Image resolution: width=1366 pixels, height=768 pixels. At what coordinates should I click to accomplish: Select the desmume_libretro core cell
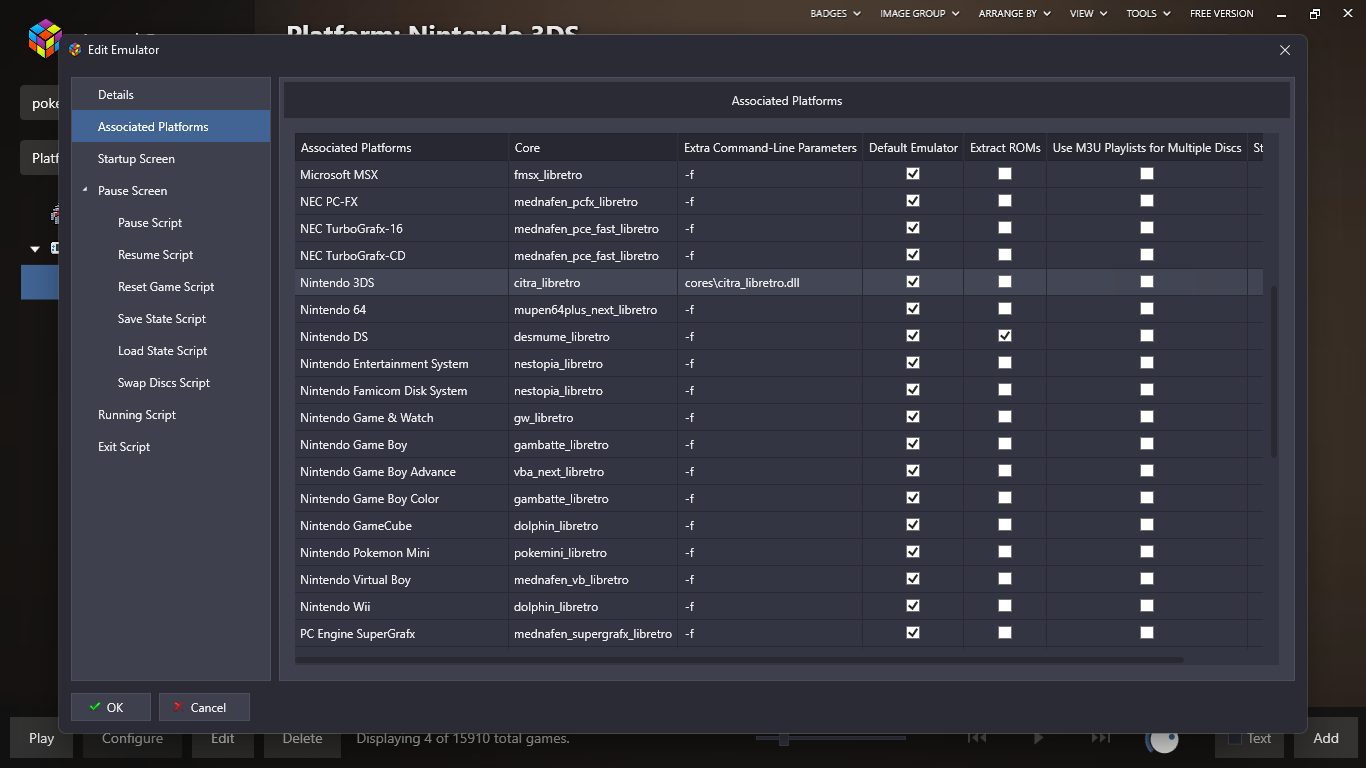click(593, 336)
